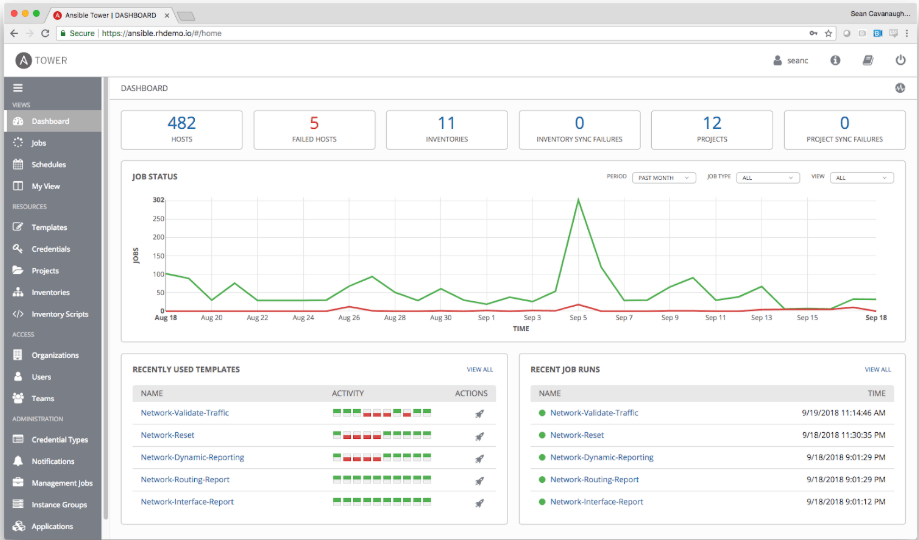Click the activity stream icon
This screenshot has width=919, height=540.
point(899,88)
